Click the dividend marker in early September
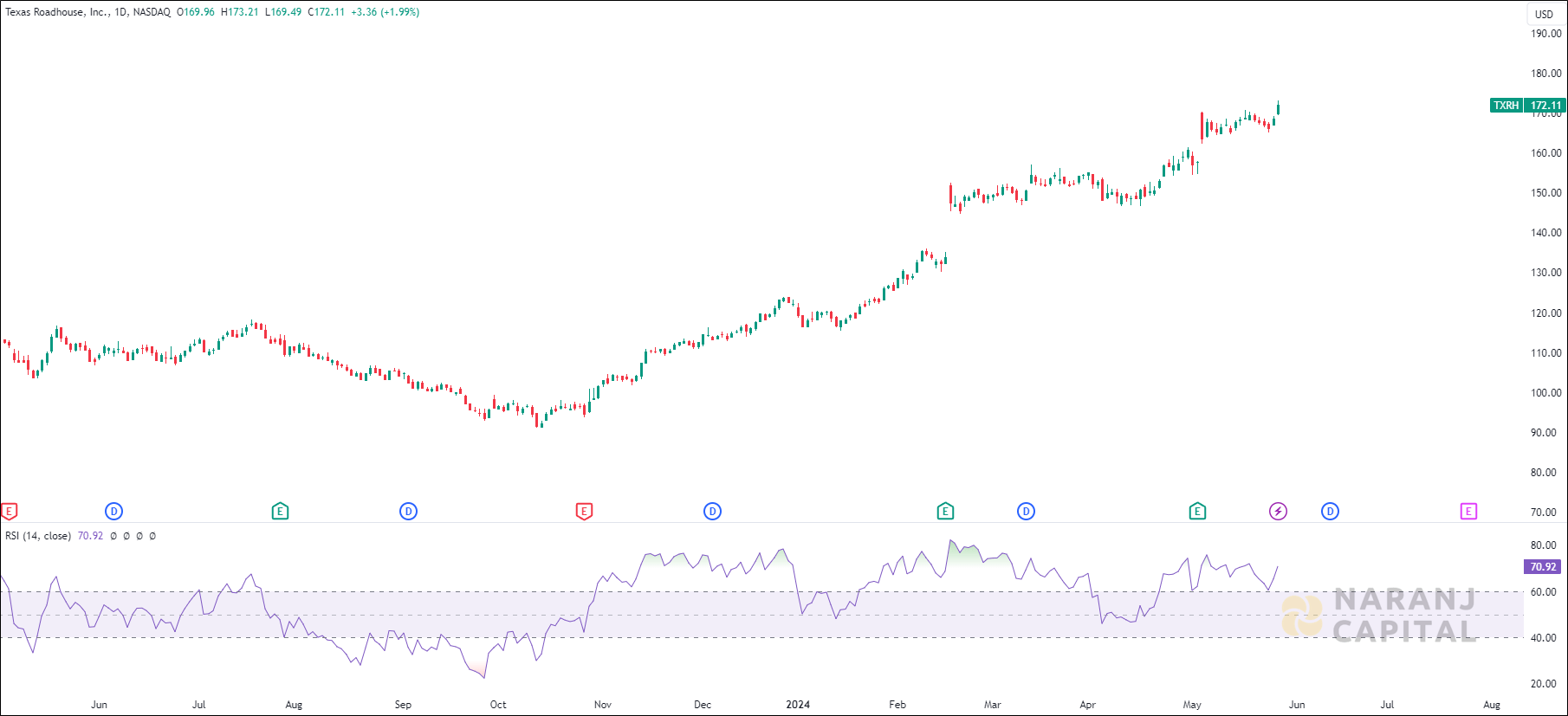The height and width of the screenshot is (716, 1568). pyautogui.click(x=409, y=512)
